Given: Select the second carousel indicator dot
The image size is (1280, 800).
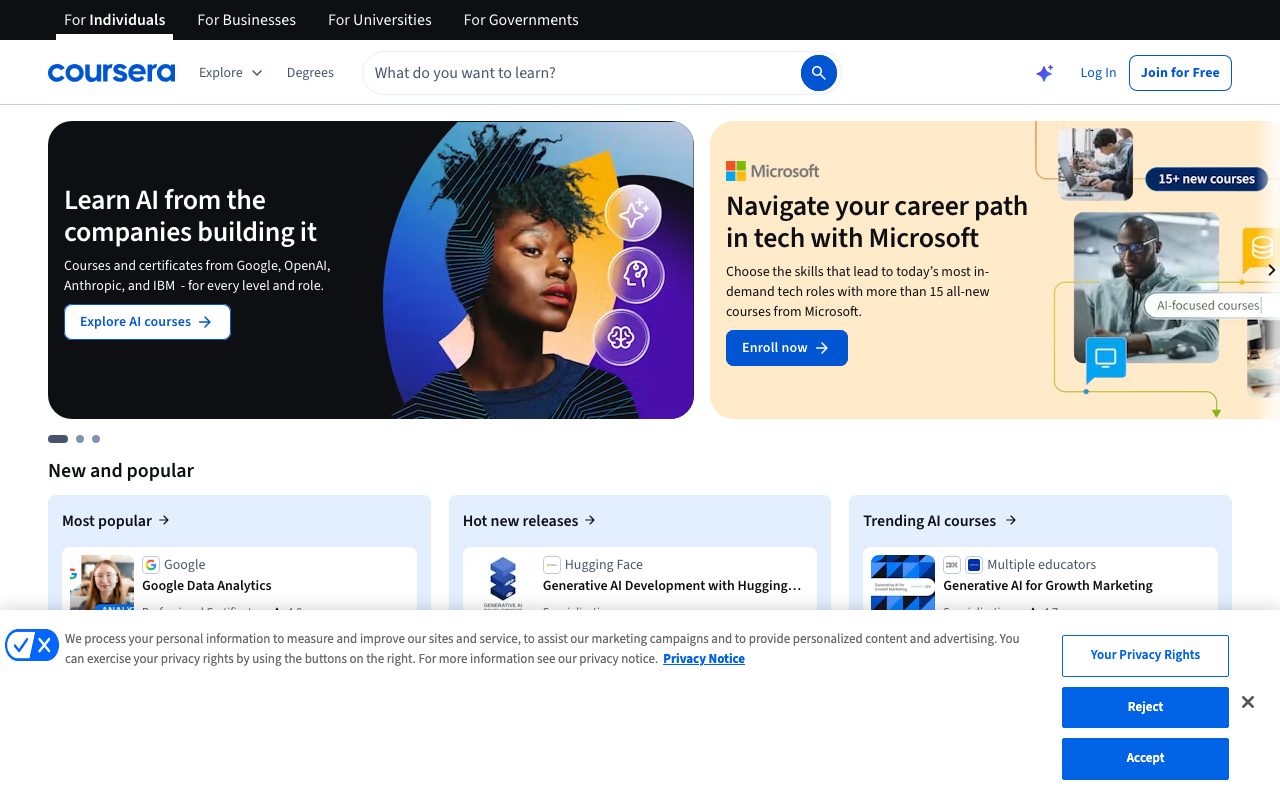Looking at the screenshot, I should point(80,439).
